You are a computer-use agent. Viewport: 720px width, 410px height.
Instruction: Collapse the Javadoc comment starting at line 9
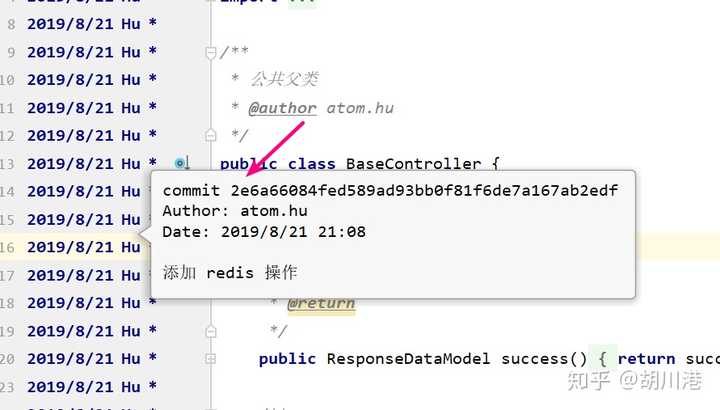(x=211, y=53)
